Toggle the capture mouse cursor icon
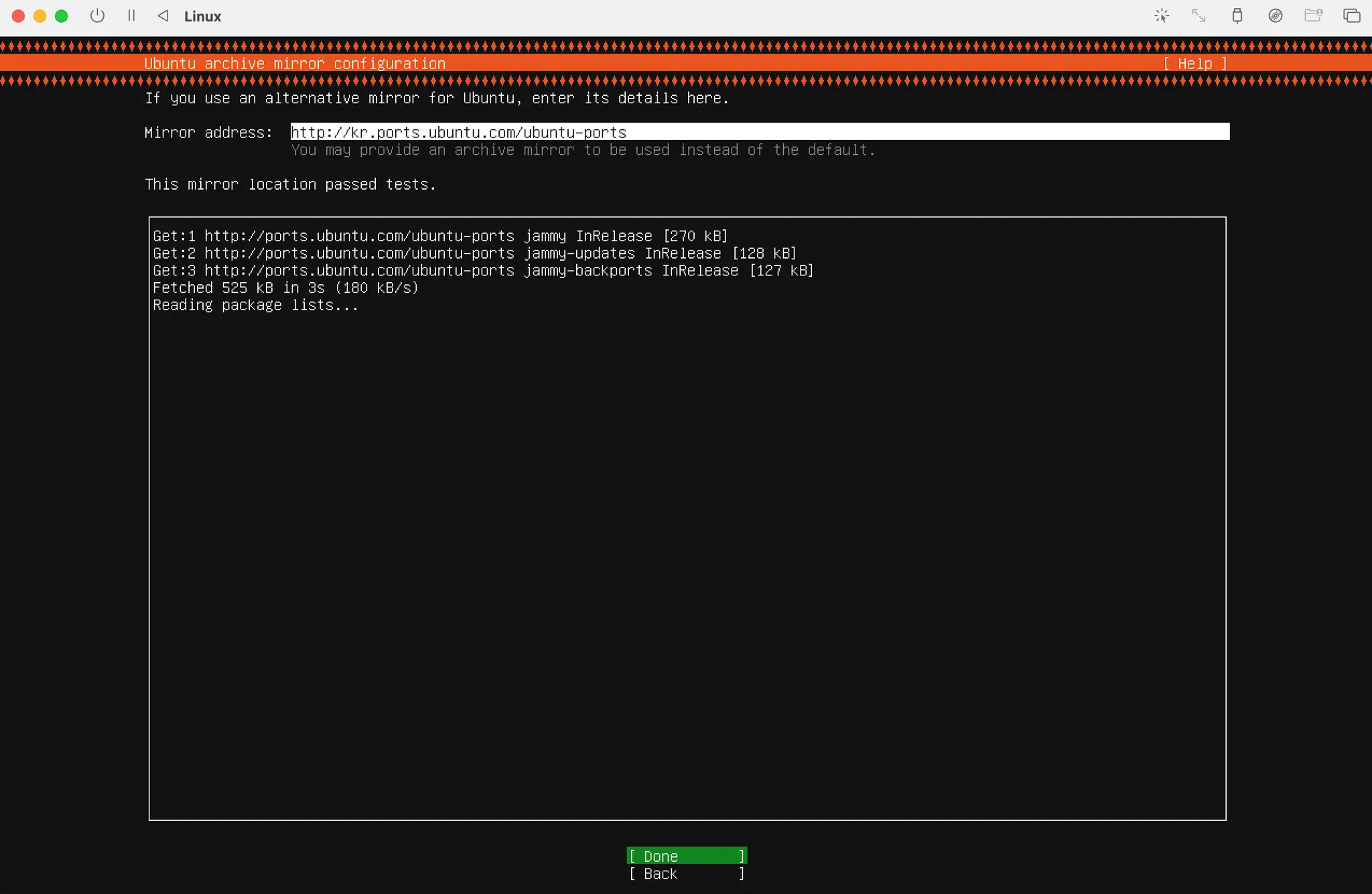This screenshot has height=894, width=1372. pos(1162,15)
